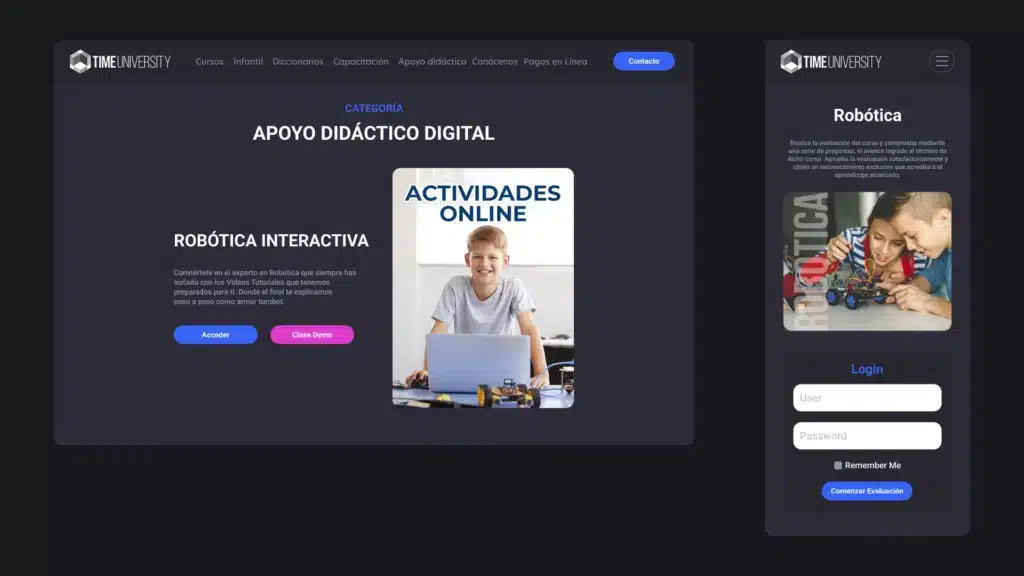Focus the User input field
The width and height of the screenshot is (1024, 576).
pos(866,398)
